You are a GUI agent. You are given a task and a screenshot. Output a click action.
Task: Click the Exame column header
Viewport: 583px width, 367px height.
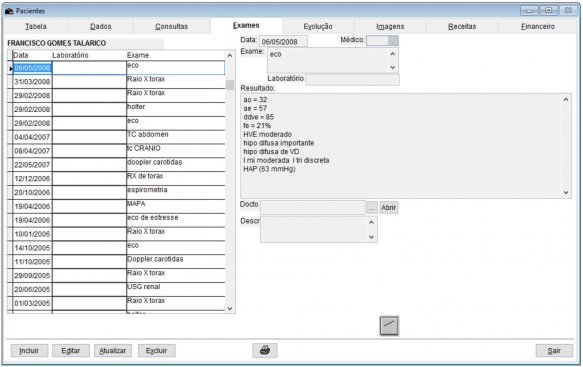point(175,55)
